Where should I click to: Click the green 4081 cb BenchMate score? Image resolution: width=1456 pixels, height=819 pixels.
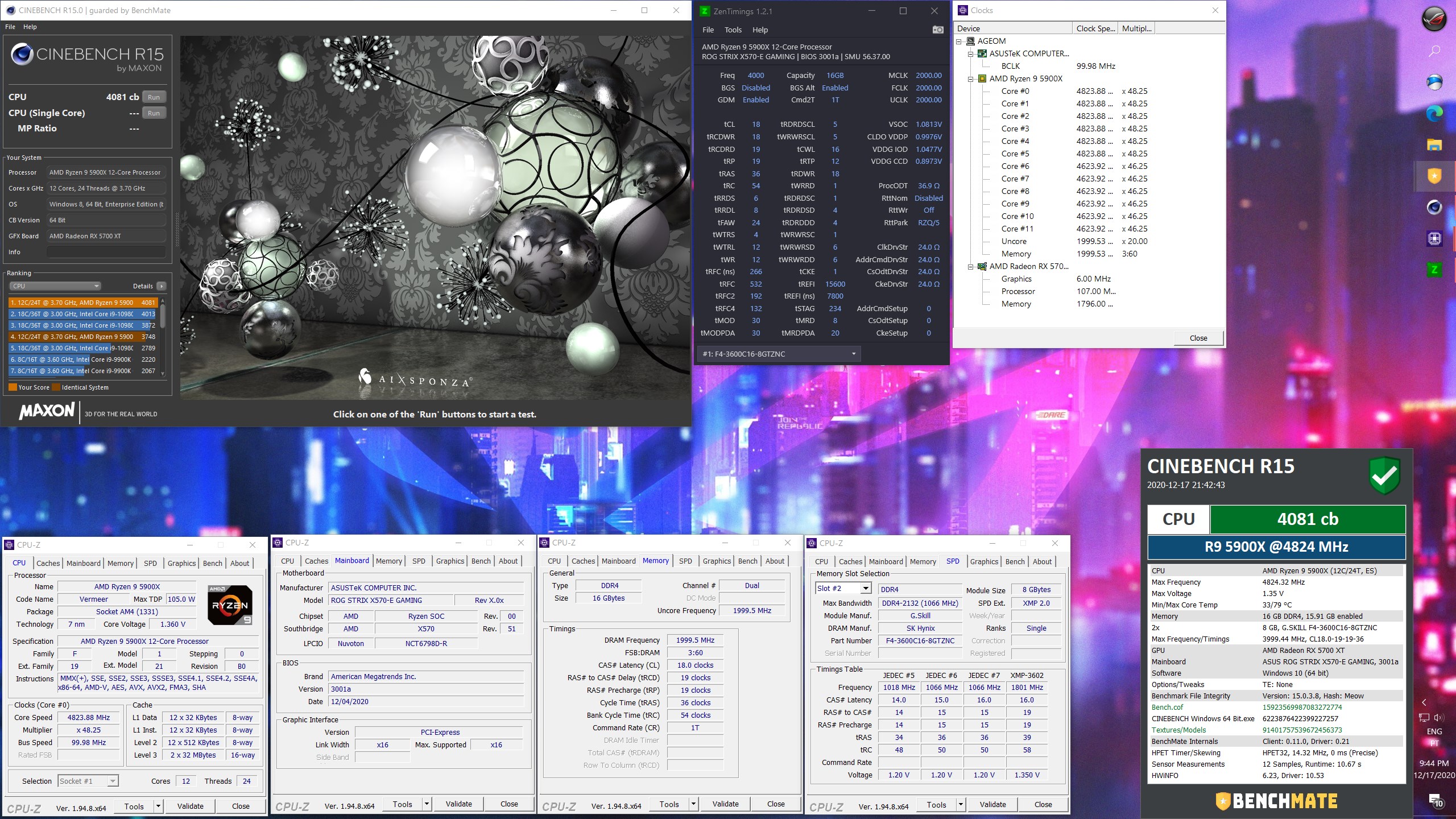coord(1308,519)
